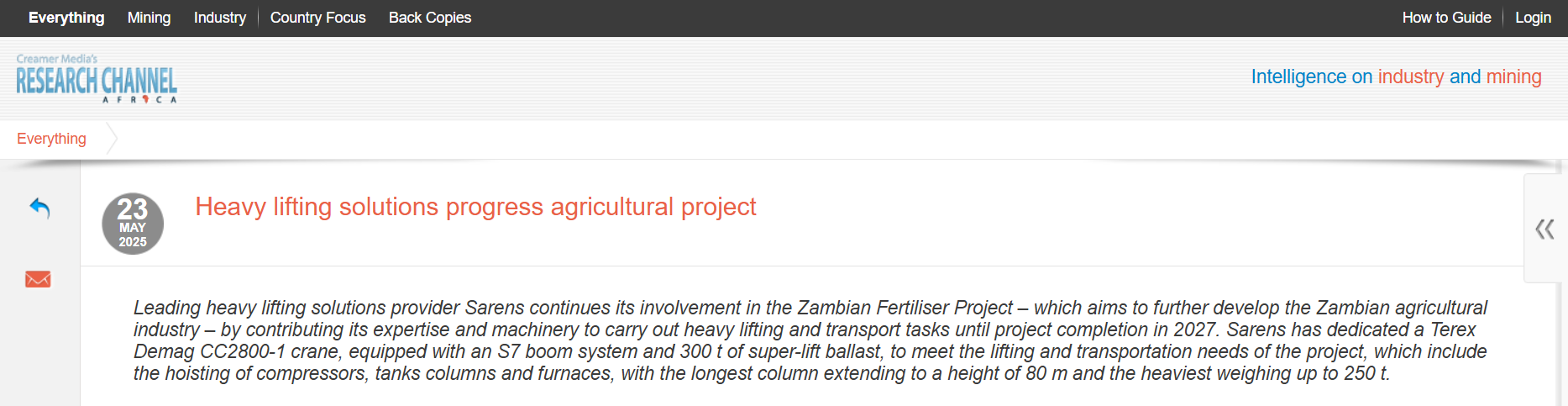Click the orange email envelope icon
Image resolution: width=1568 pixels, height=406 pixels.
[38, 279]
